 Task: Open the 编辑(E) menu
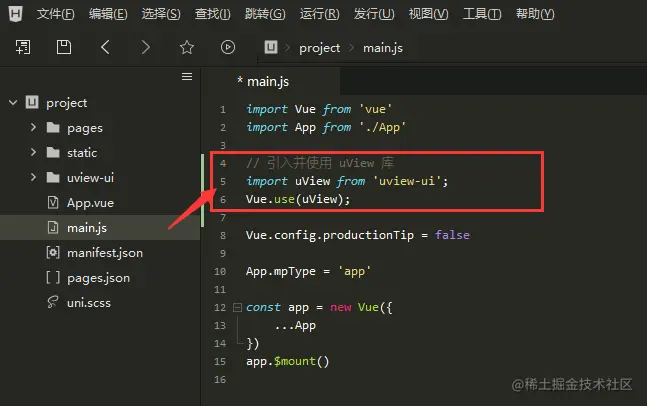[x=108, y=14]
